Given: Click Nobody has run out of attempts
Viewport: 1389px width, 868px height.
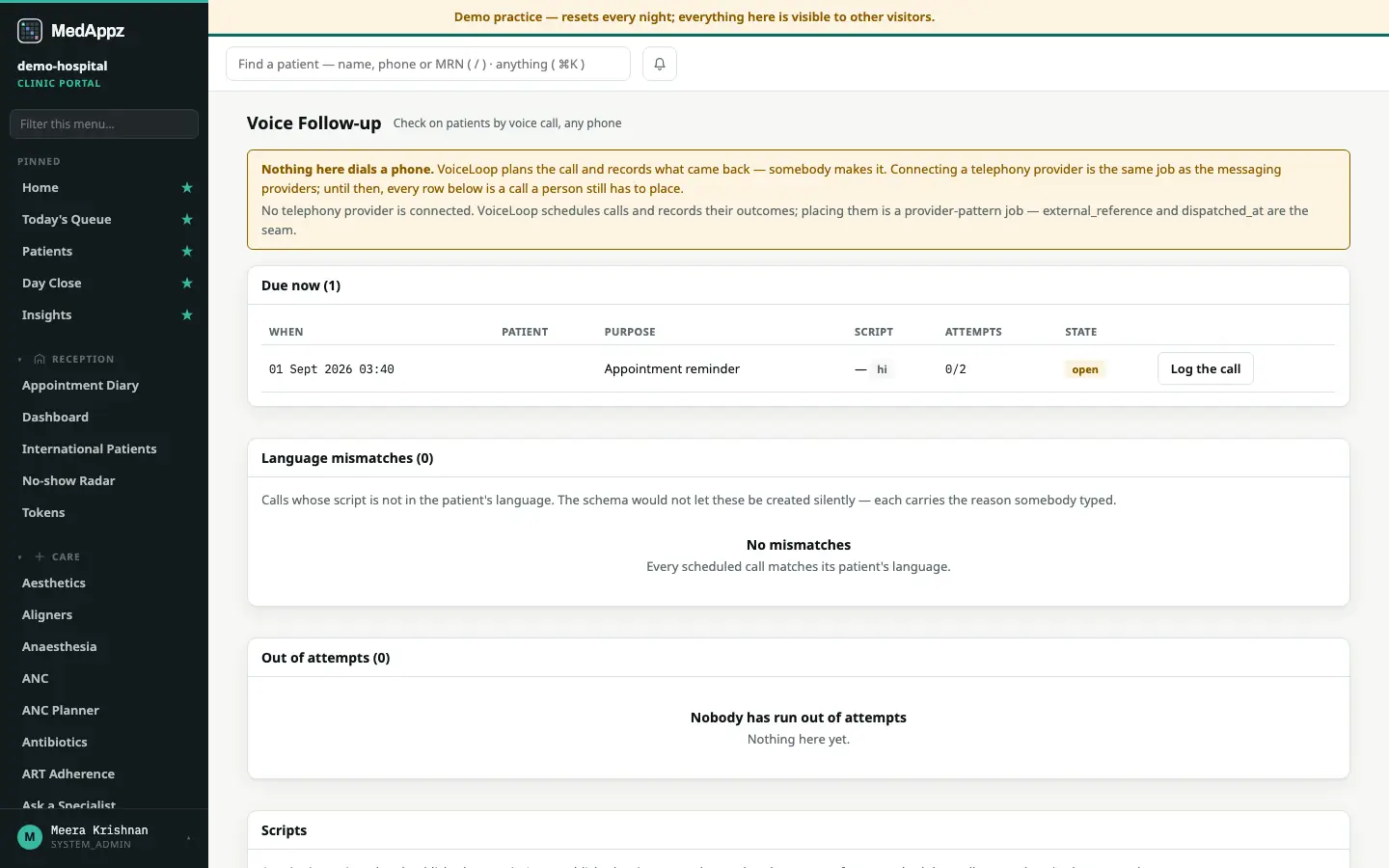Looking at the screenshot, I should (799, 718).
